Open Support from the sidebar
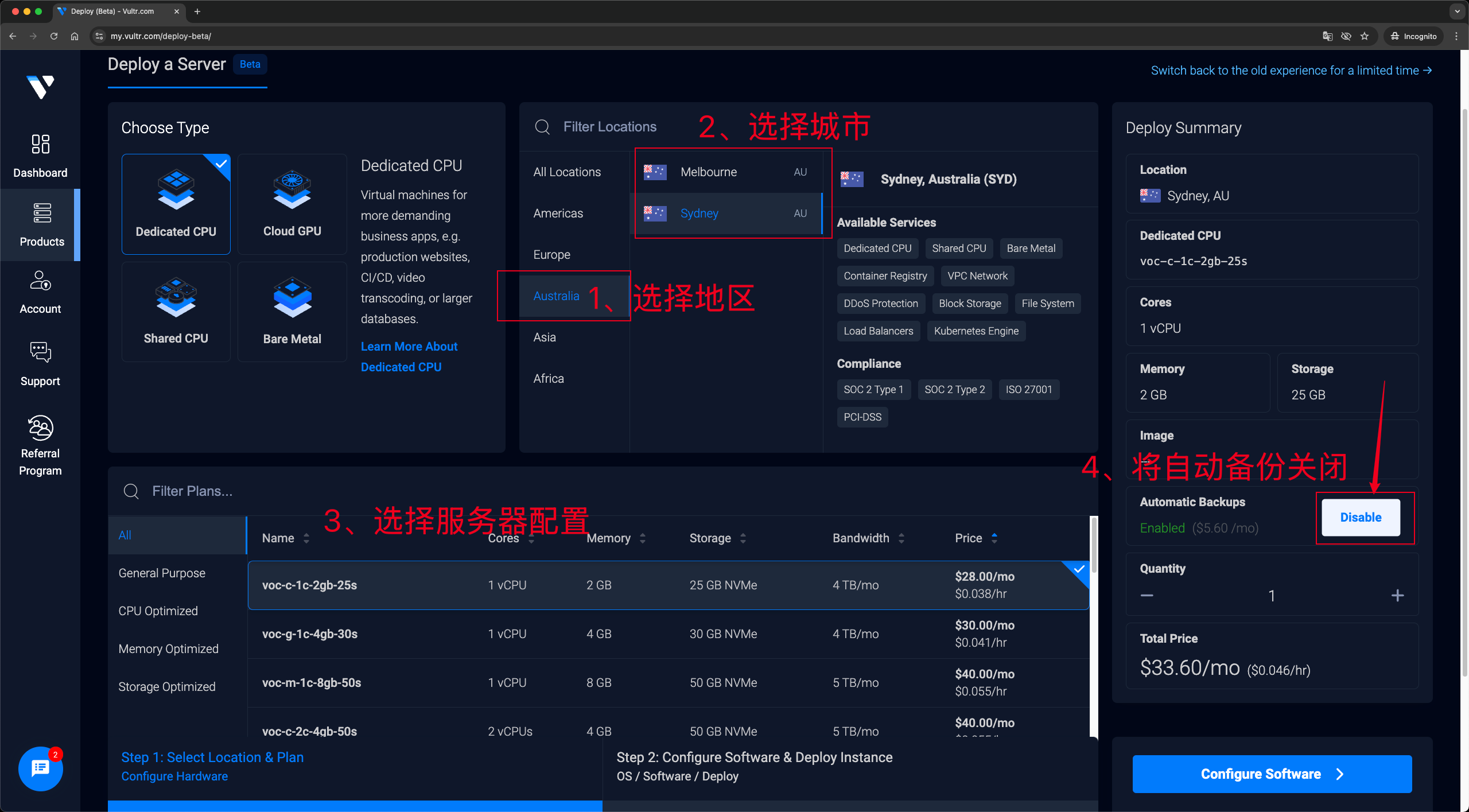 (x=40, y=352)
